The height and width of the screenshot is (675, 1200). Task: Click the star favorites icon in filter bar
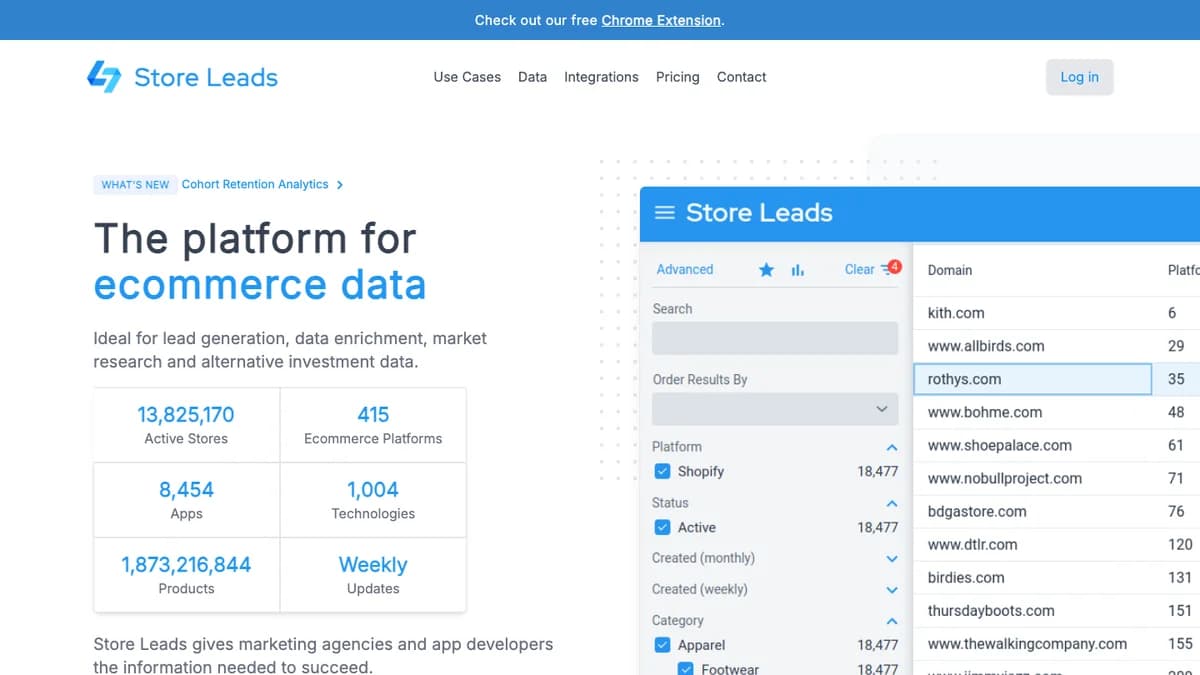click(x=766, y=270)
